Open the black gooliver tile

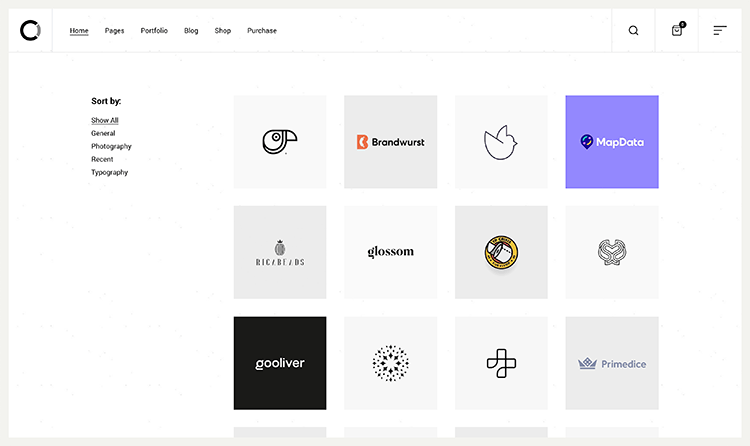pos(280,363)
